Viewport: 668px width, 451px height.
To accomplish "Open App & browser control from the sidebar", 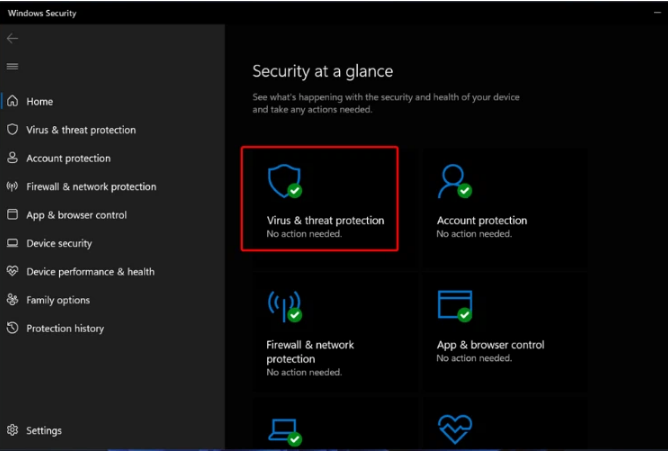I will click(77, 215).
